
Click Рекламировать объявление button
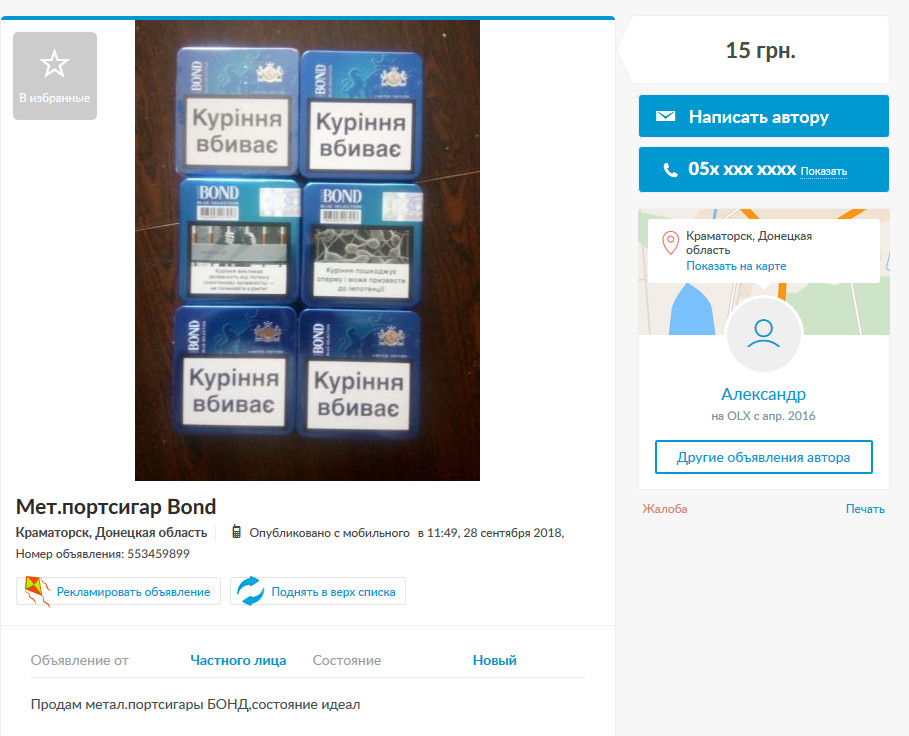tap(118, 591)
